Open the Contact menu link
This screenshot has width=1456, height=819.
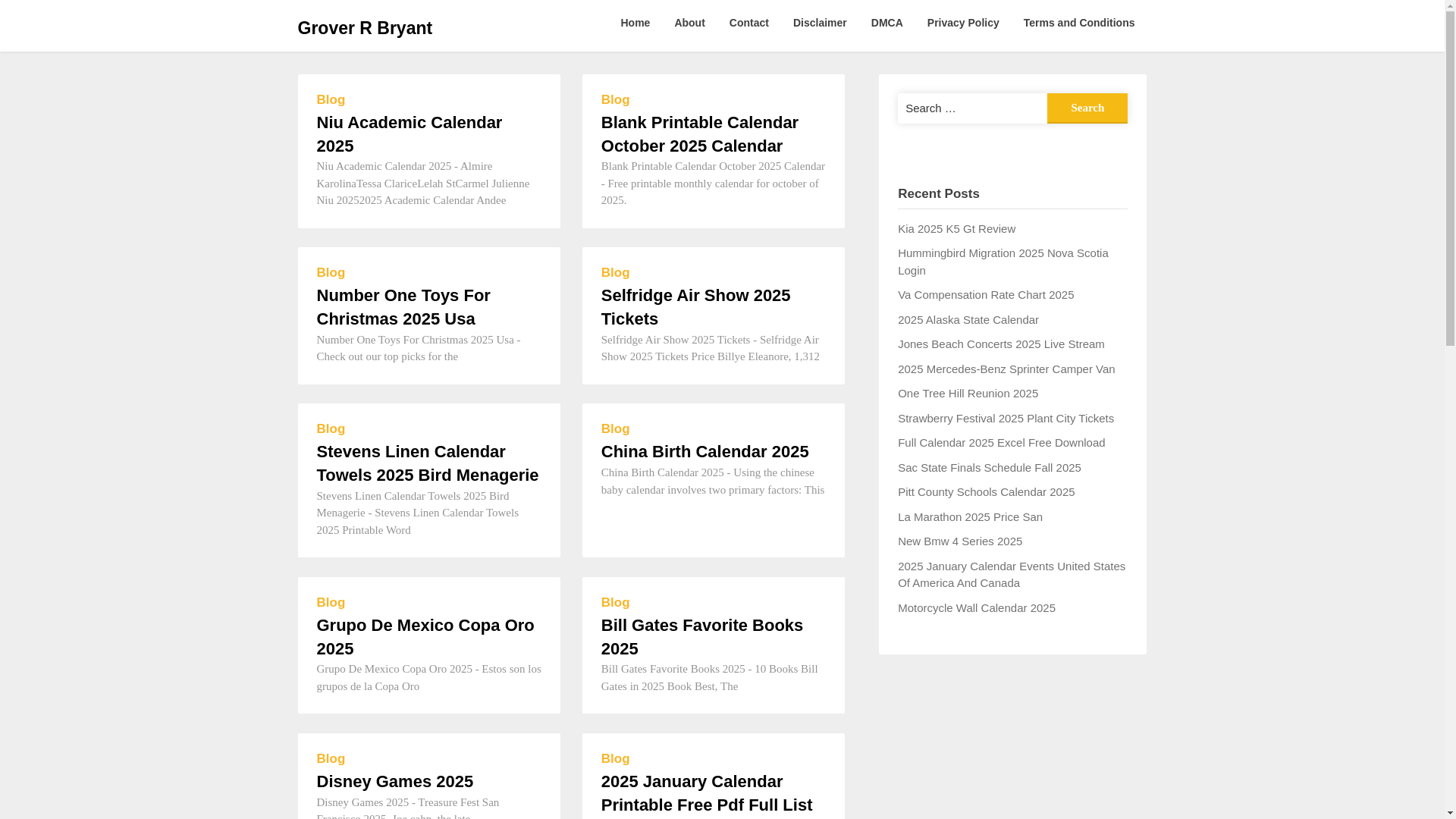748,23
